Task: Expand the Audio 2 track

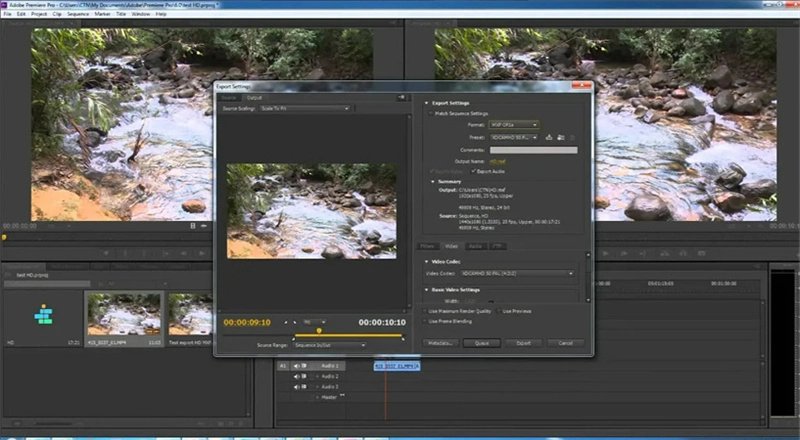Action: pos(317,376)
